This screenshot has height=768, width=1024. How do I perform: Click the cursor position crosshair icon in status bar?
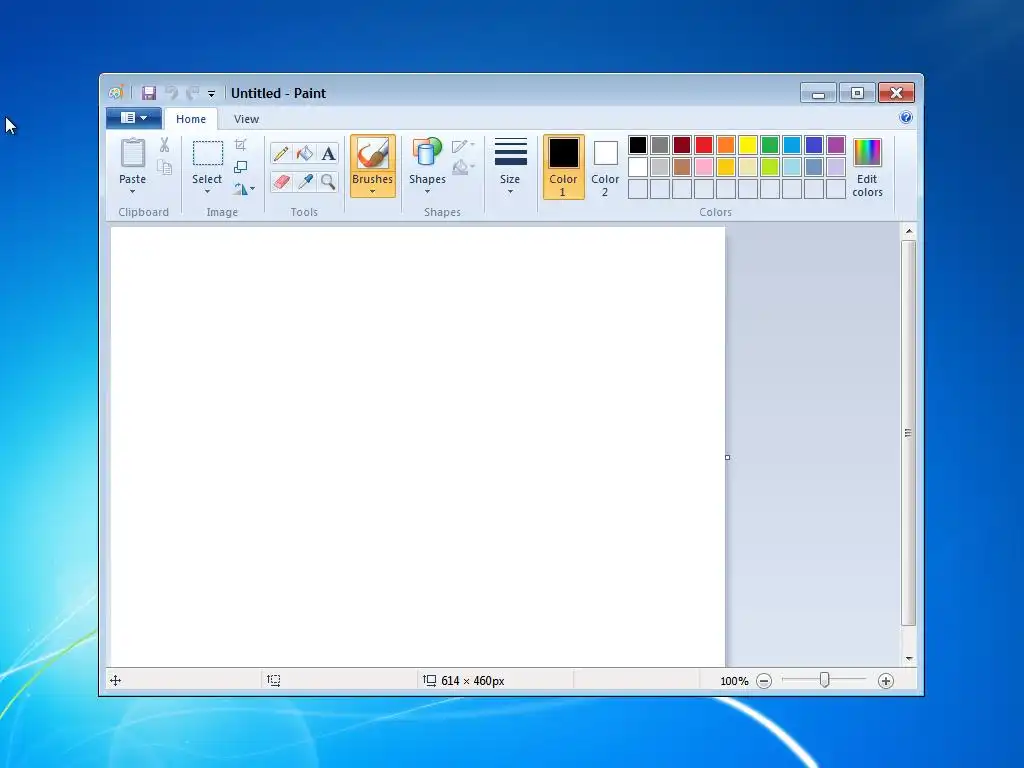(116, 680)
